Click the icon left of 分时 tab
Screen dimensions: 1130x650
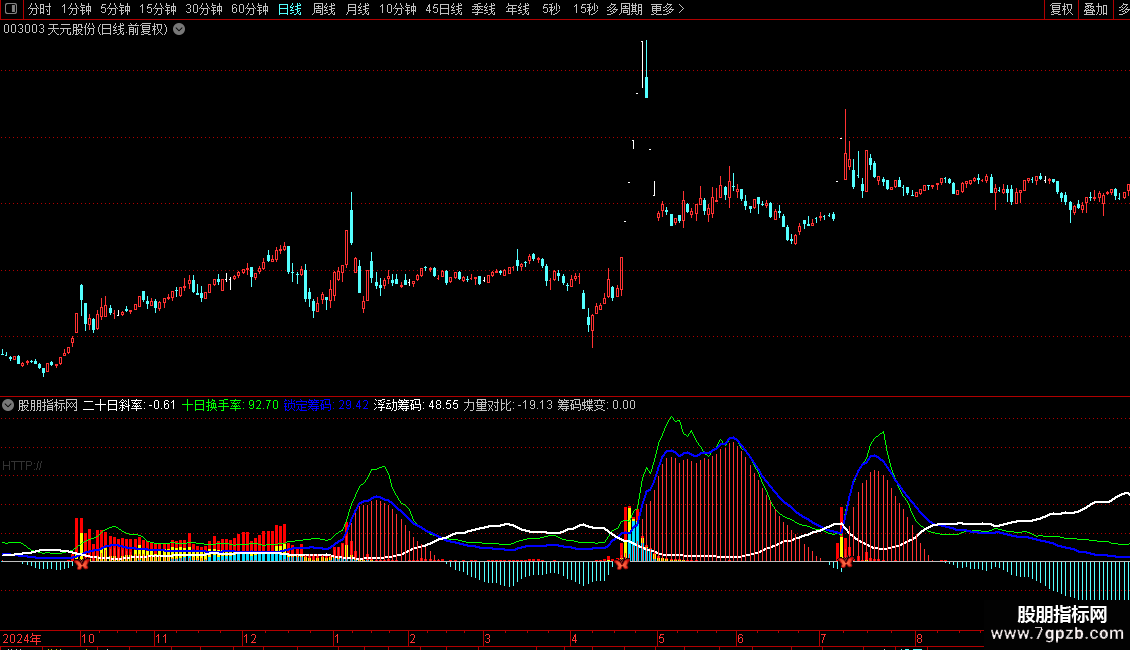[x=12, y=9]
